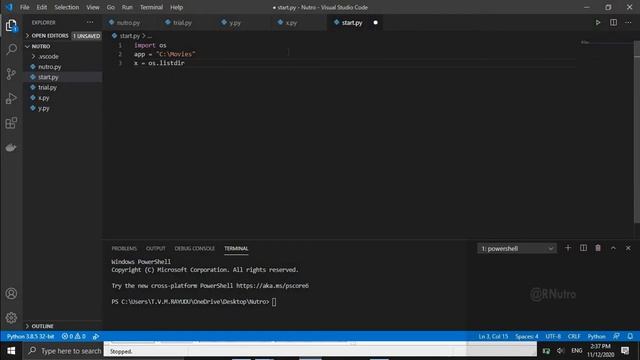Open the Run menu
Image resolution: width=640 pixels, height=360 pixels.
click(x=127, y=7)
